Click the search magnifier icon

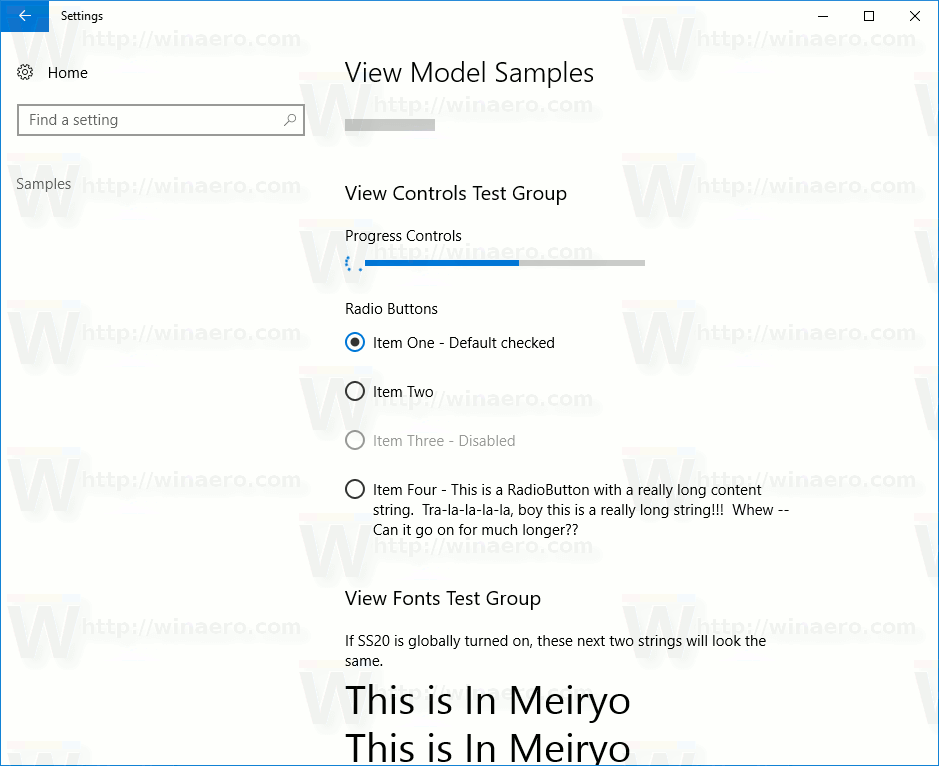coord(290,119)
